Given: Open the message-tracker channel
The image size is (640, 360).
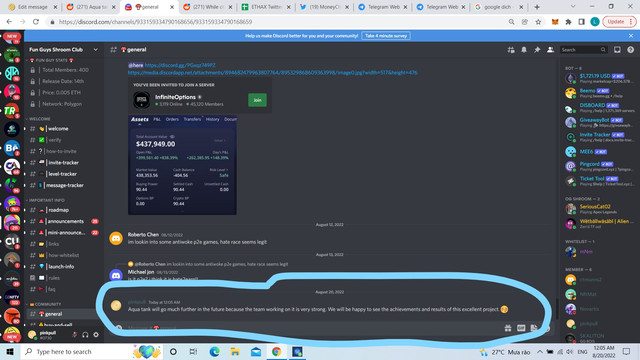Looking at the screenshot, I should 63,185.
